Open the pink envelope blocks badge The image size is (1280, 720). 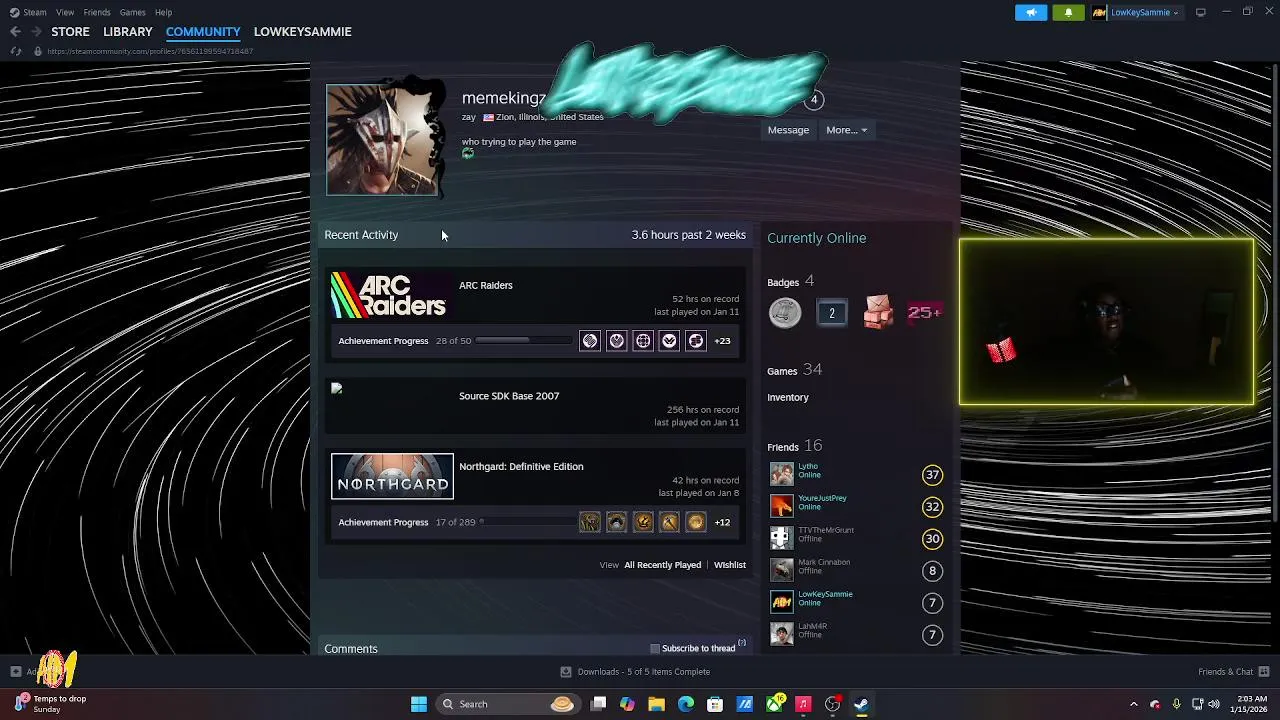(x=878, y=313)
